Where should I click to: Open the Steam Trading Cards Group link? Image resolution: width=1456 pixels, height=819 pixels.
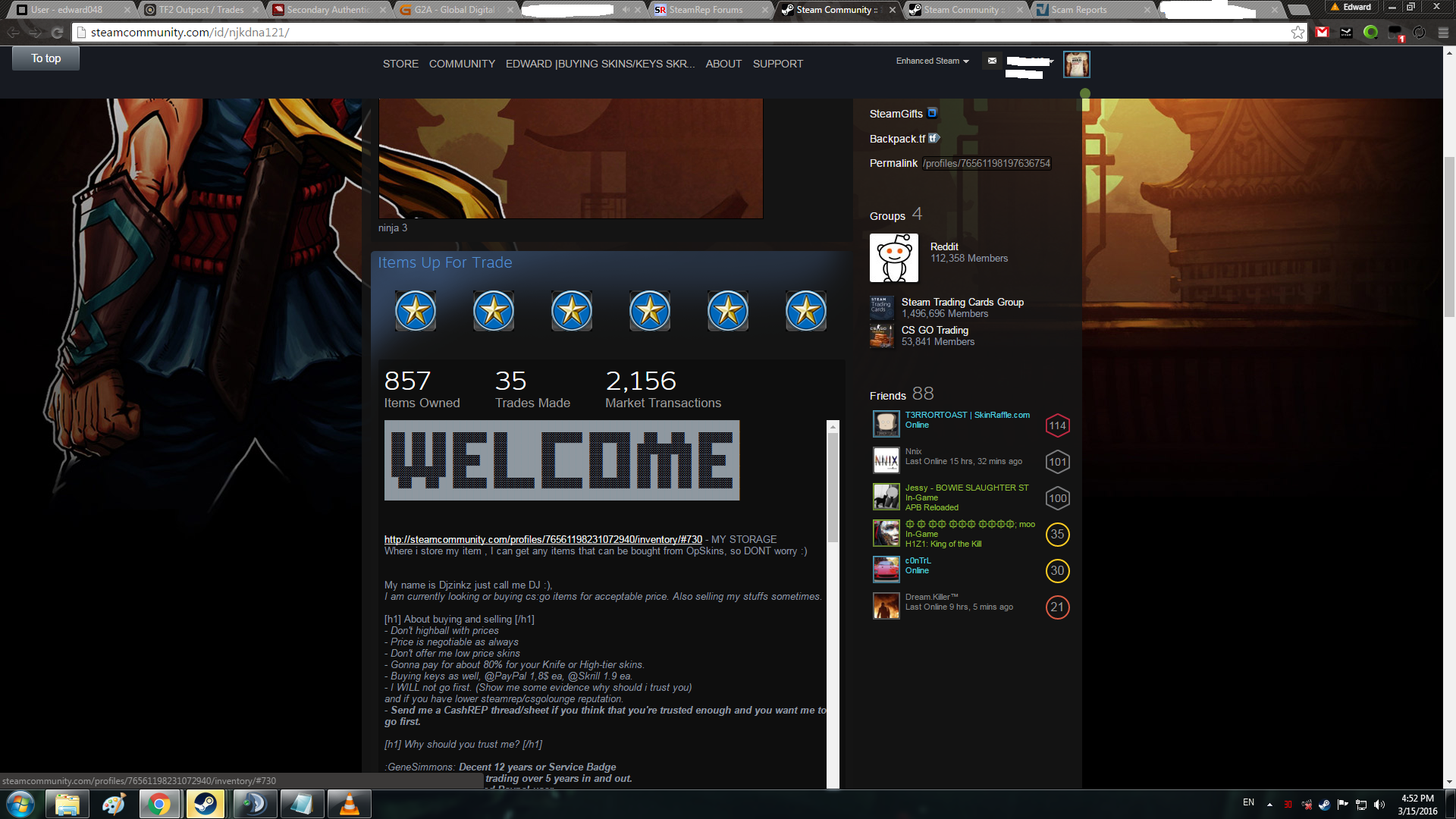click(962, 302)
